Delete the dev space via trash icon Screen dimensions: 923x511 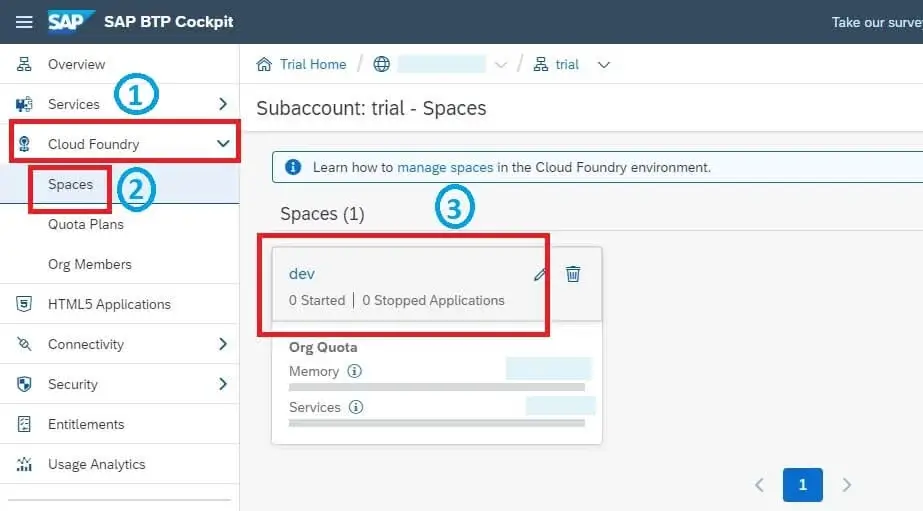[573, 274]
